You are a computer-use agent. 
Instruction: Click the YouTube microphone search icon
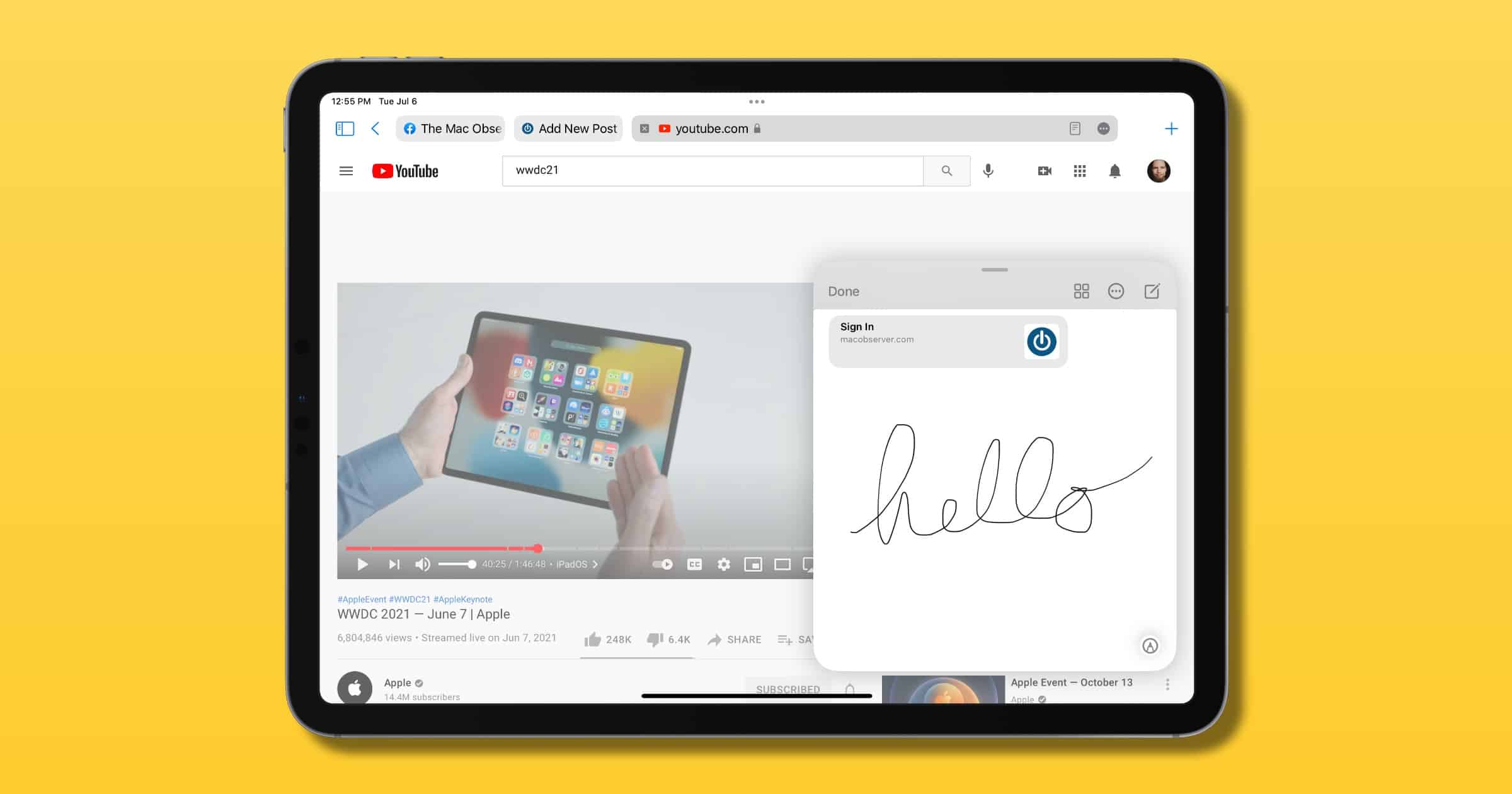(988, 170)
